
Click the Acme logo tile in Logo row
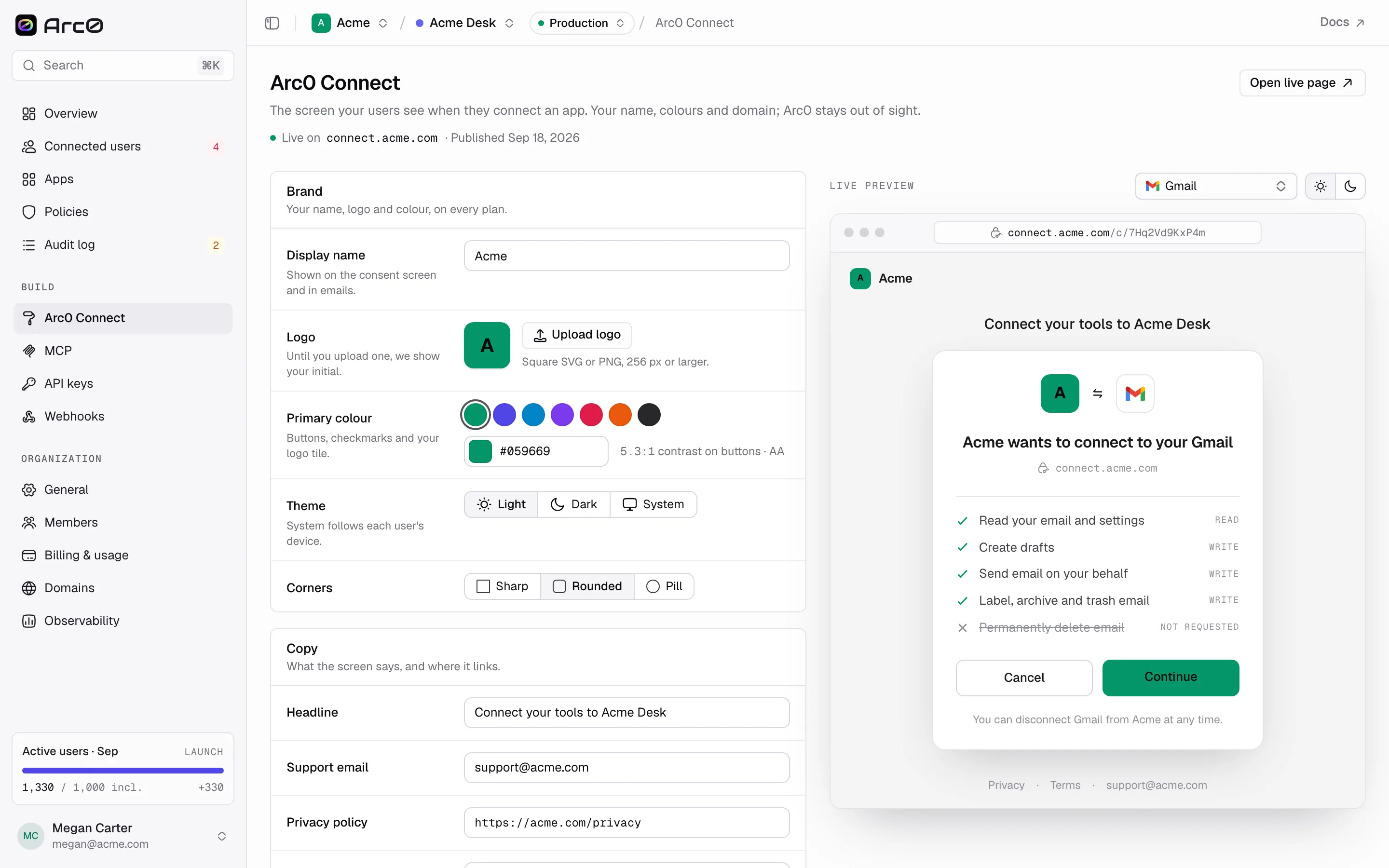[x=487, y=345]
